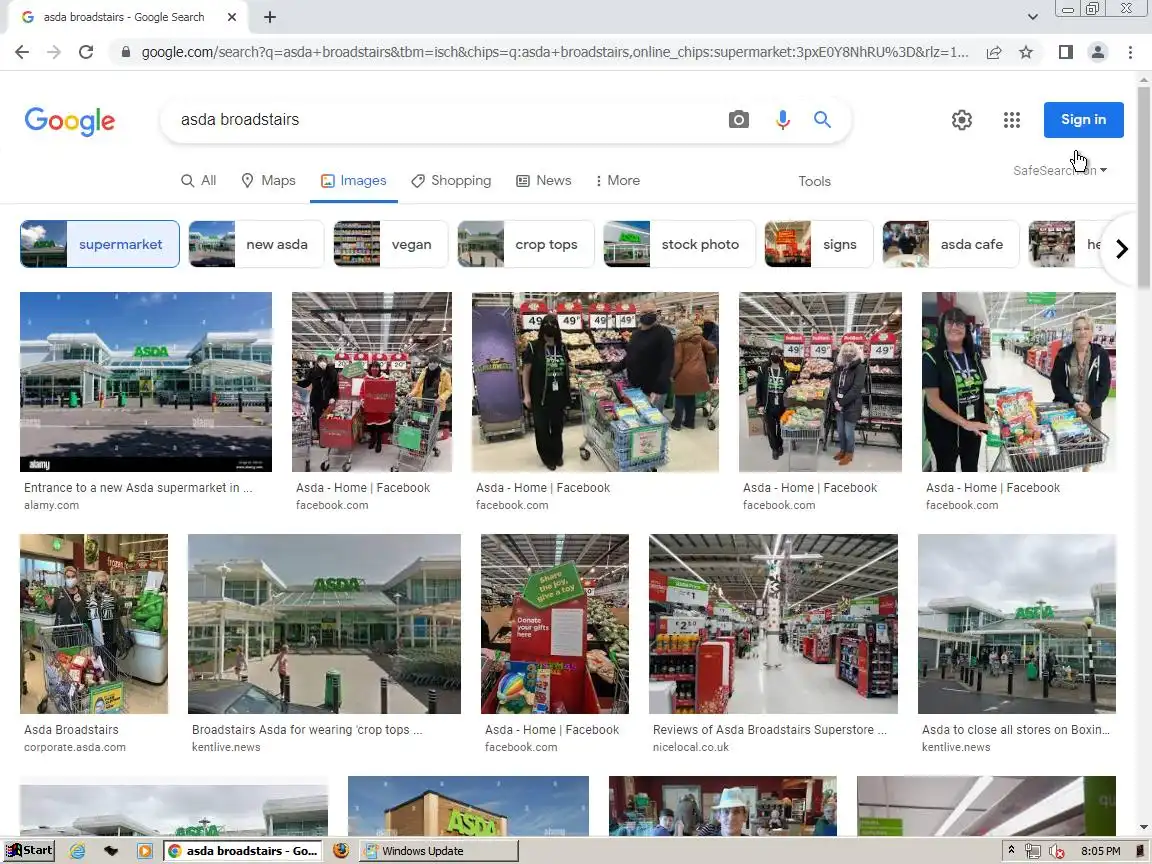The height and width of the screenshot is (864, 1152).
Task: Select the crop tops filter chip
Action: [x=525, y=244]
